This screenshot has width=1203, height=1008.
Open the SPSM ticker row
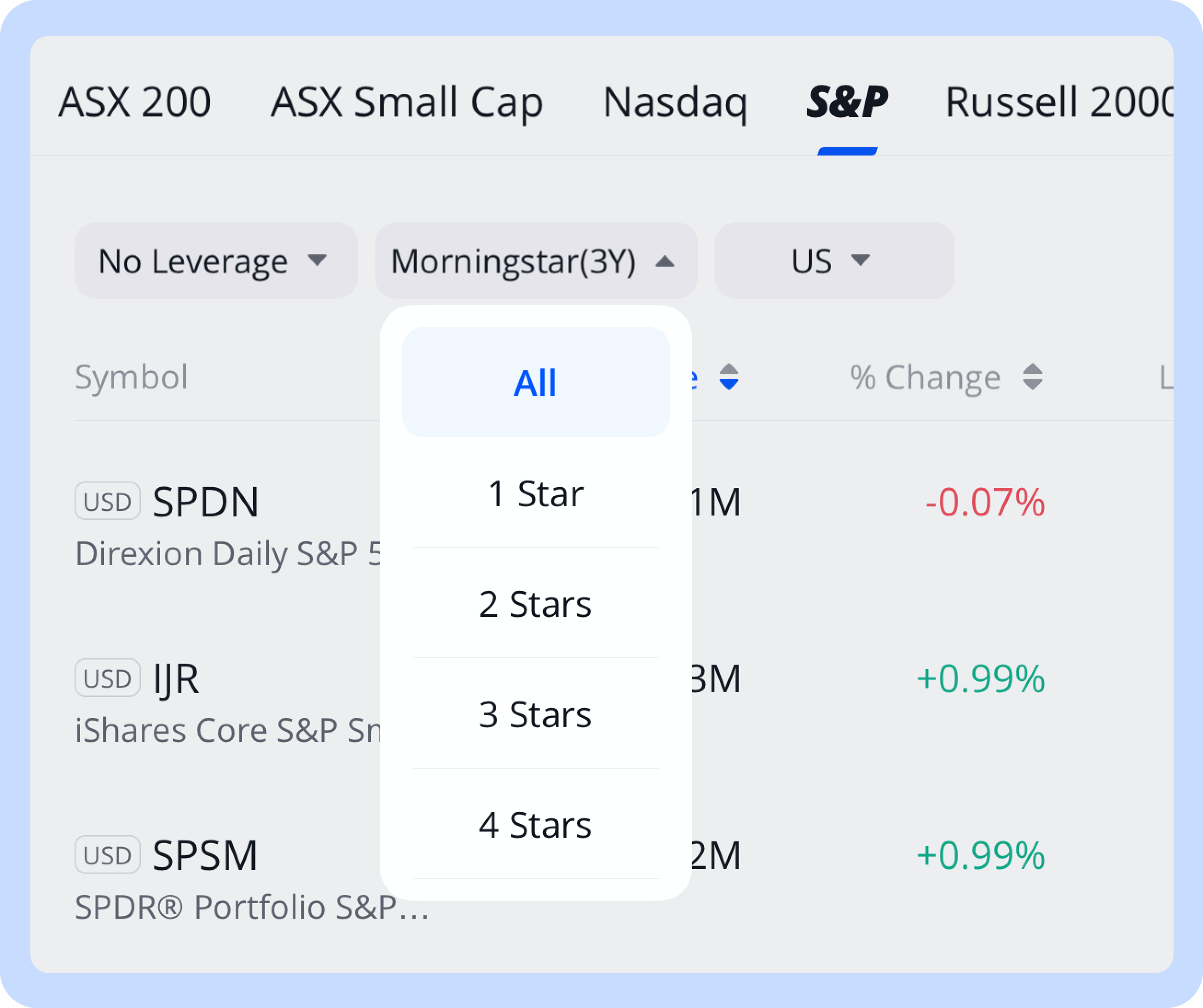pyautogui.click(x=205, y=855)
